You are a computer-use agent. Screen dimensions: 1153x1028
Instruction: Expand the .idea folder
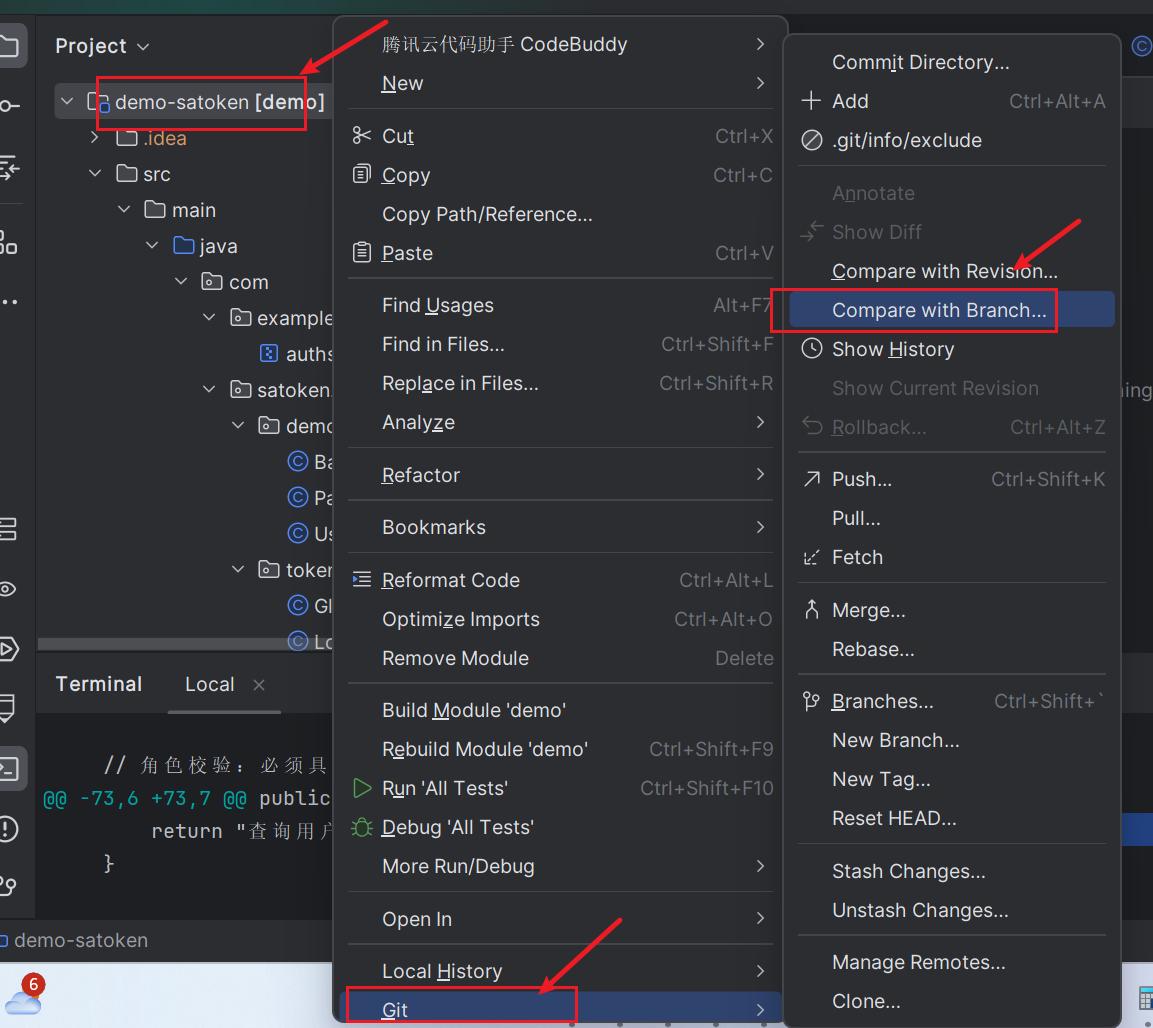point(95,138)
